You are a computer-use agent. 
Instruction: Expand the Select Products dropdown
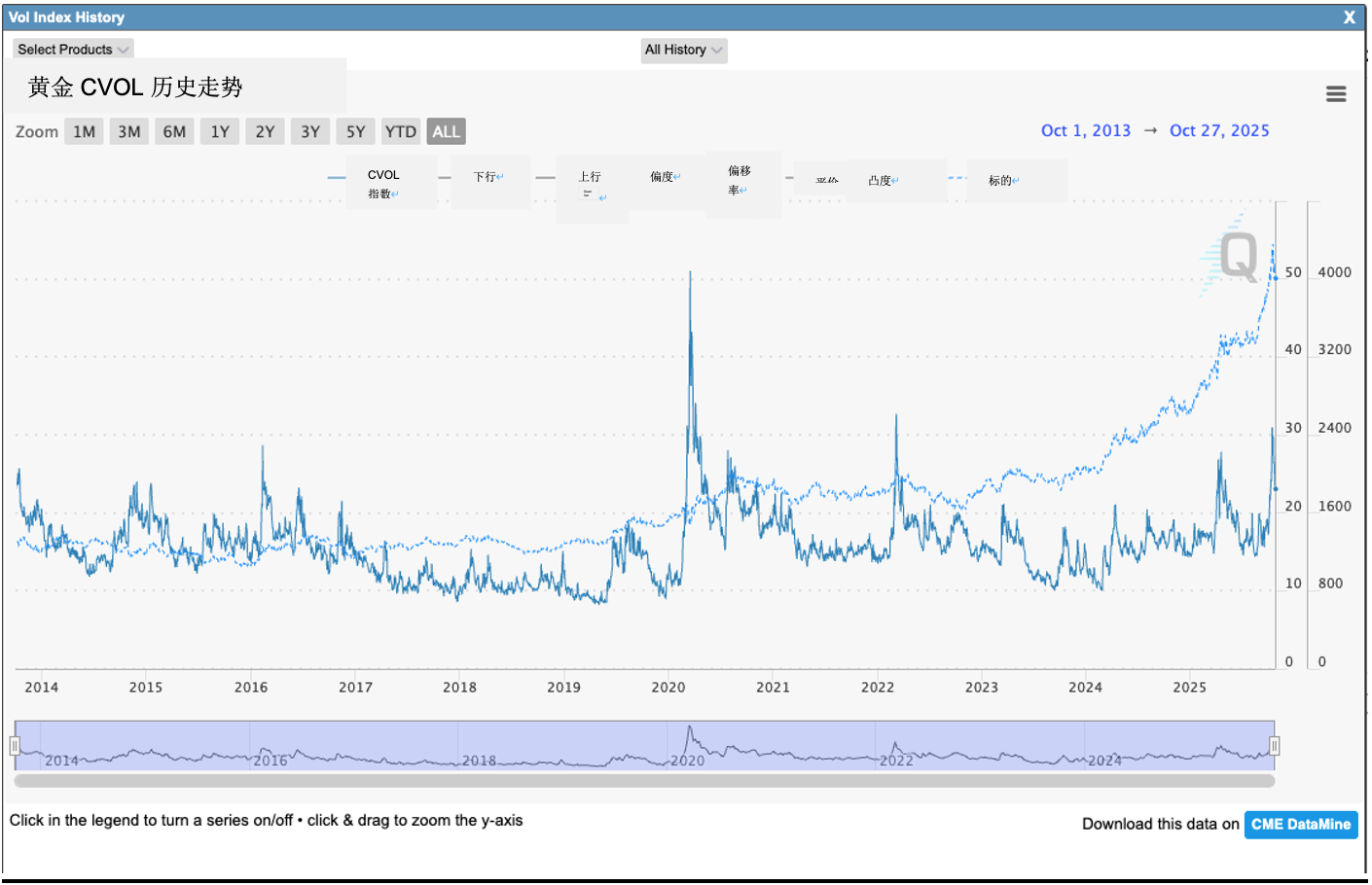pos(73,50)
